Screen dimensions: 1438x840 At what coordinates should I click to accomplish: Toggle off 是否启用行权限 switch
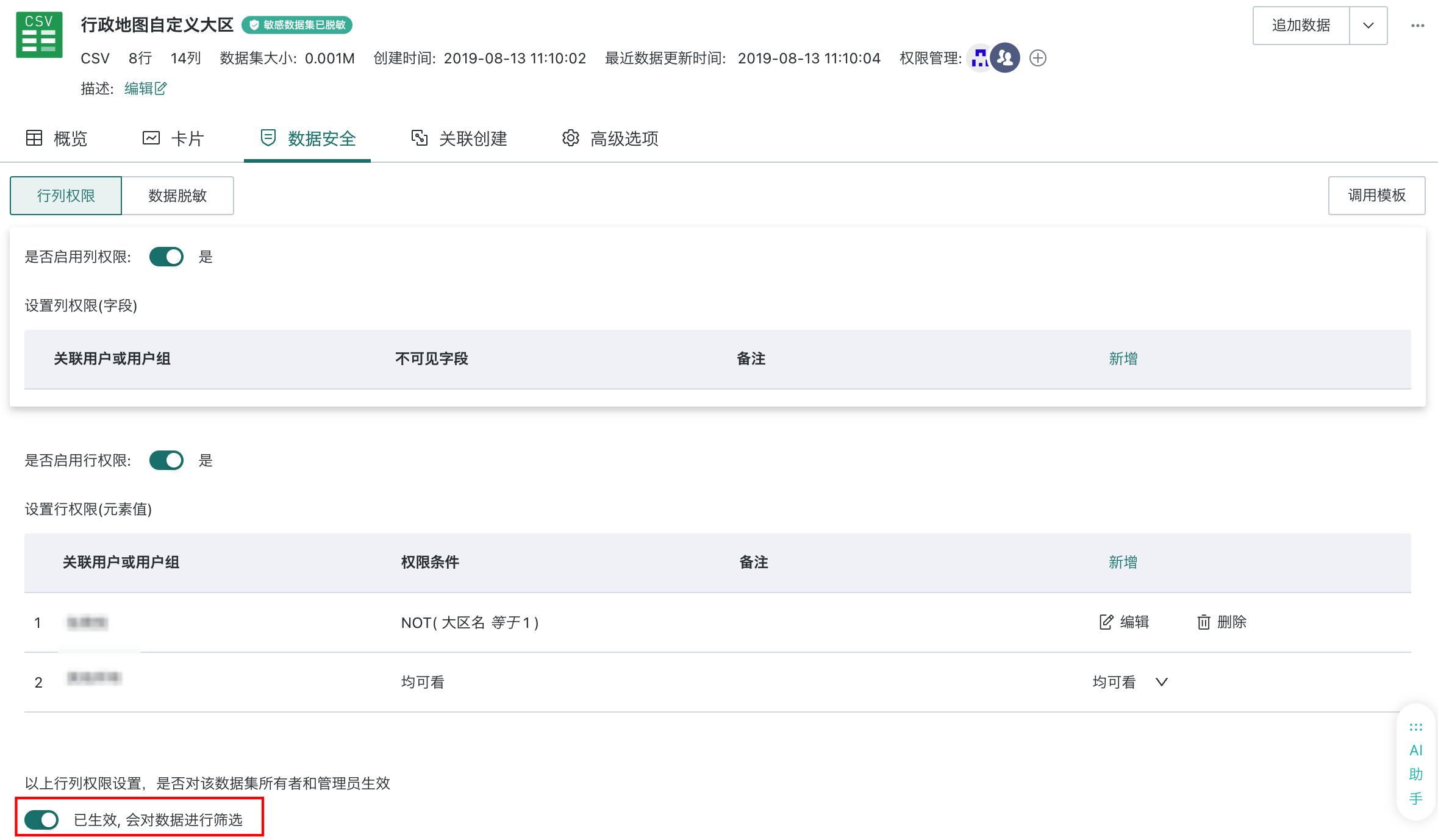click(166, 460)
